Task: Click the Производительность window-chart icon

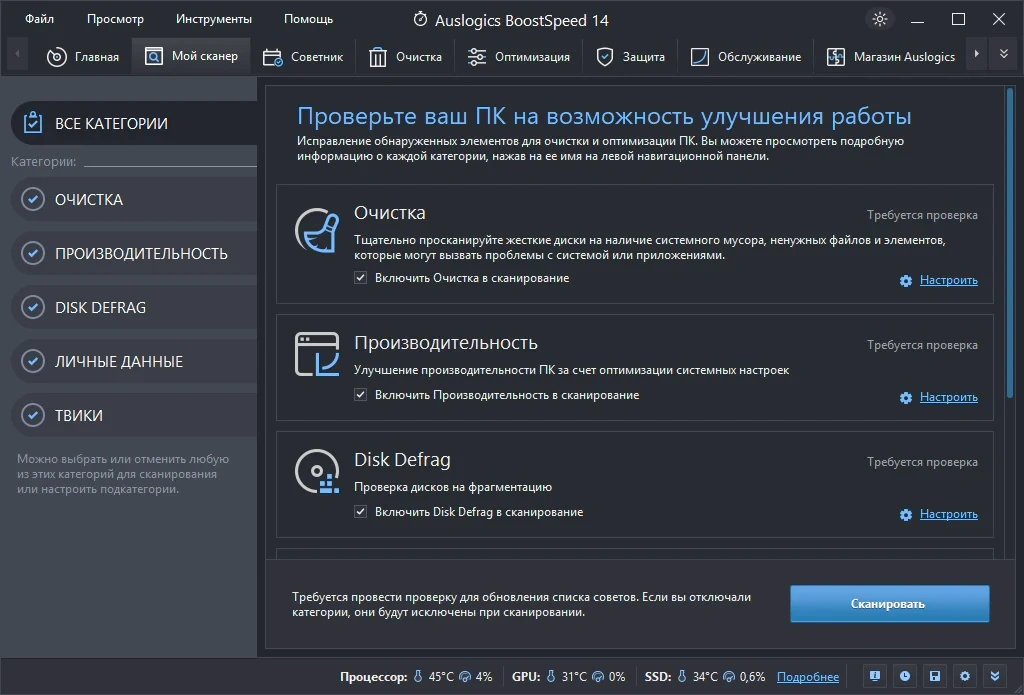Action: (317, 354)
